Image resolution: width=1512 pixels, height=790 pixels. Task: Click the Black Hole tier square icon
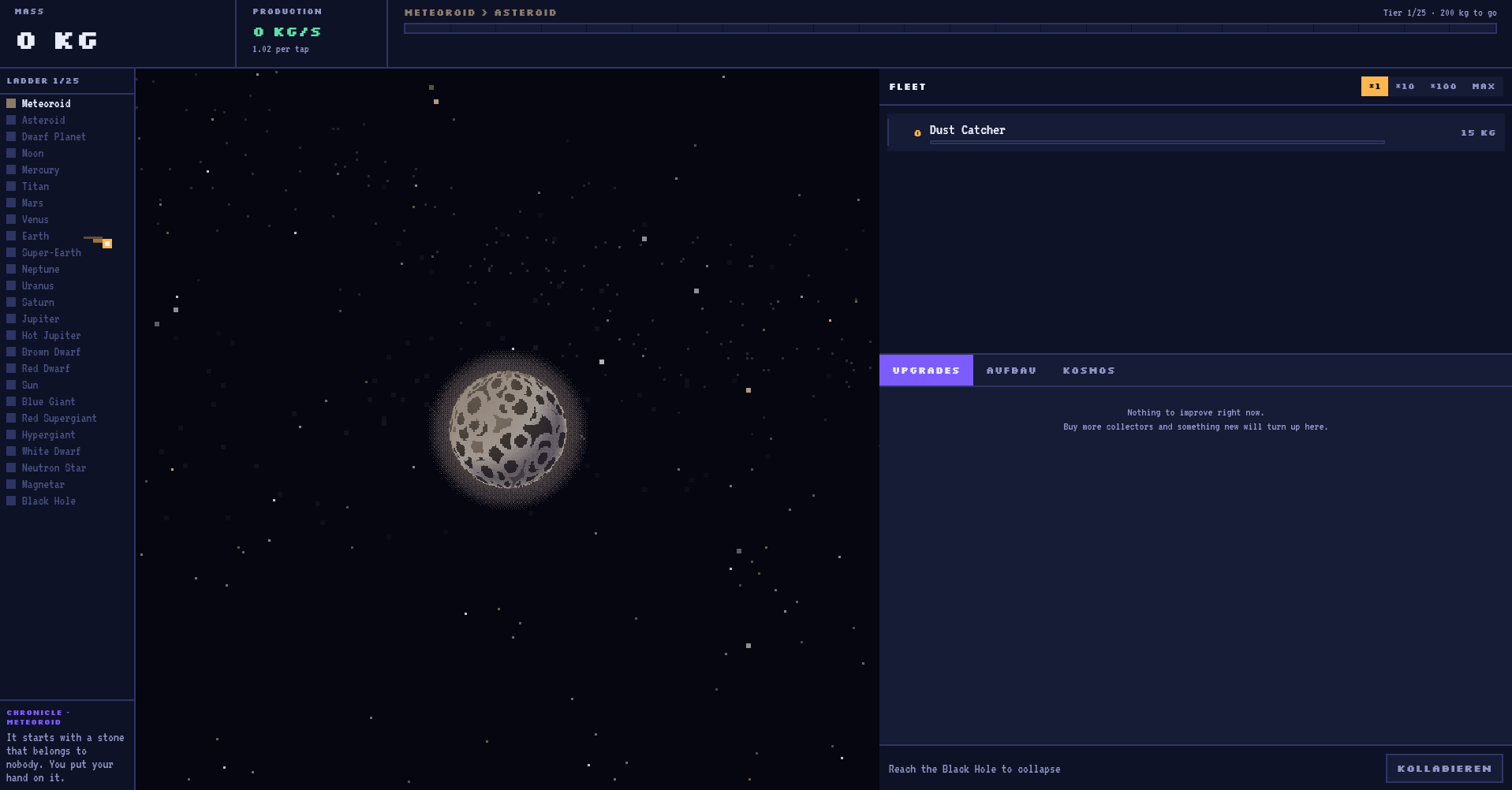point(11,501)
